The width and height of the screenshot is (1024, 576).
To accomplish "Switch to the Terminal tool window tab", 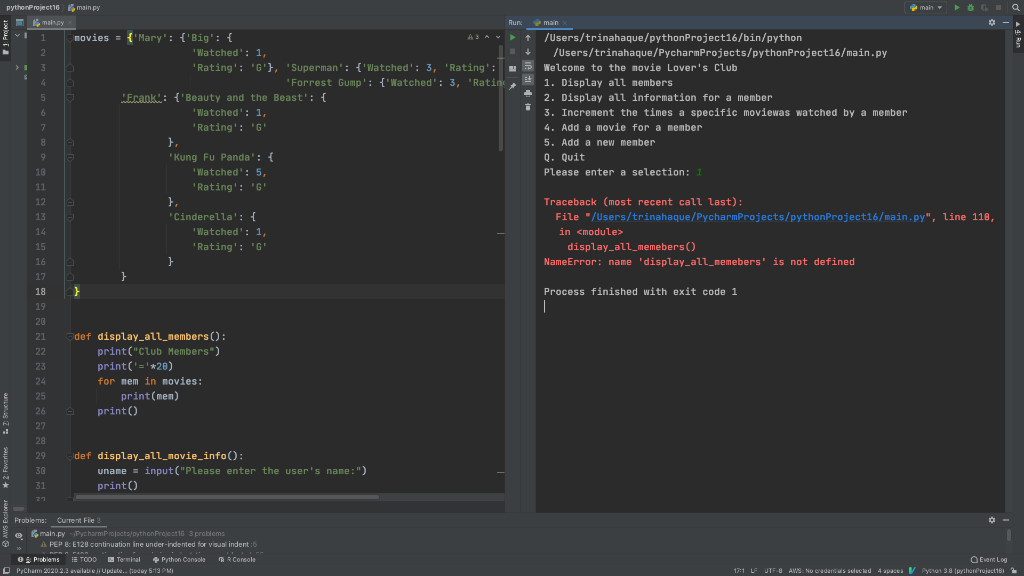I will 125,559.
